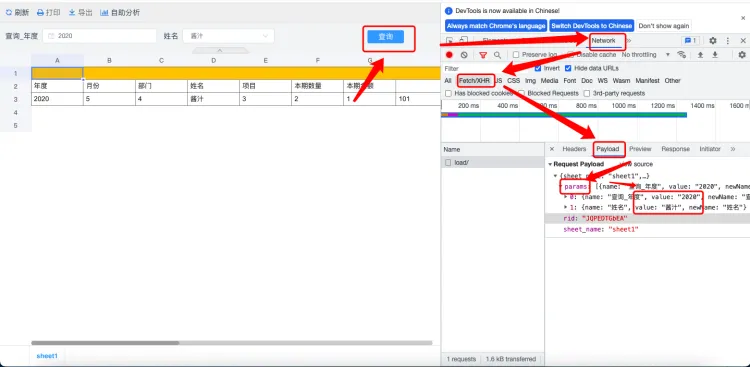The image size is (750, 367).
Task: Click the 查询_年度 date input field
Action: (x=99, y=36)
